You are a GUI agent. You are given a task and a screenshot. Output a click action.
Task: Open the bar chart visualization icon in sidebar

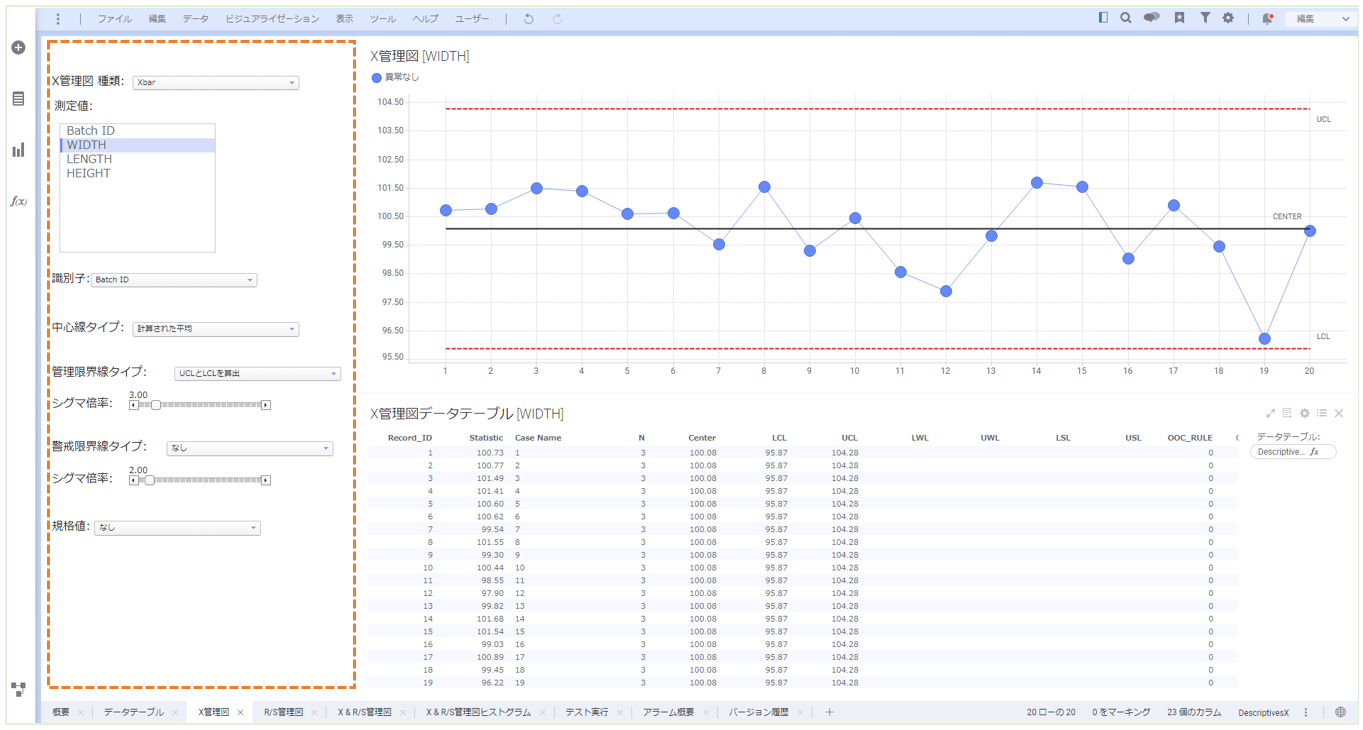pos(18,150)
